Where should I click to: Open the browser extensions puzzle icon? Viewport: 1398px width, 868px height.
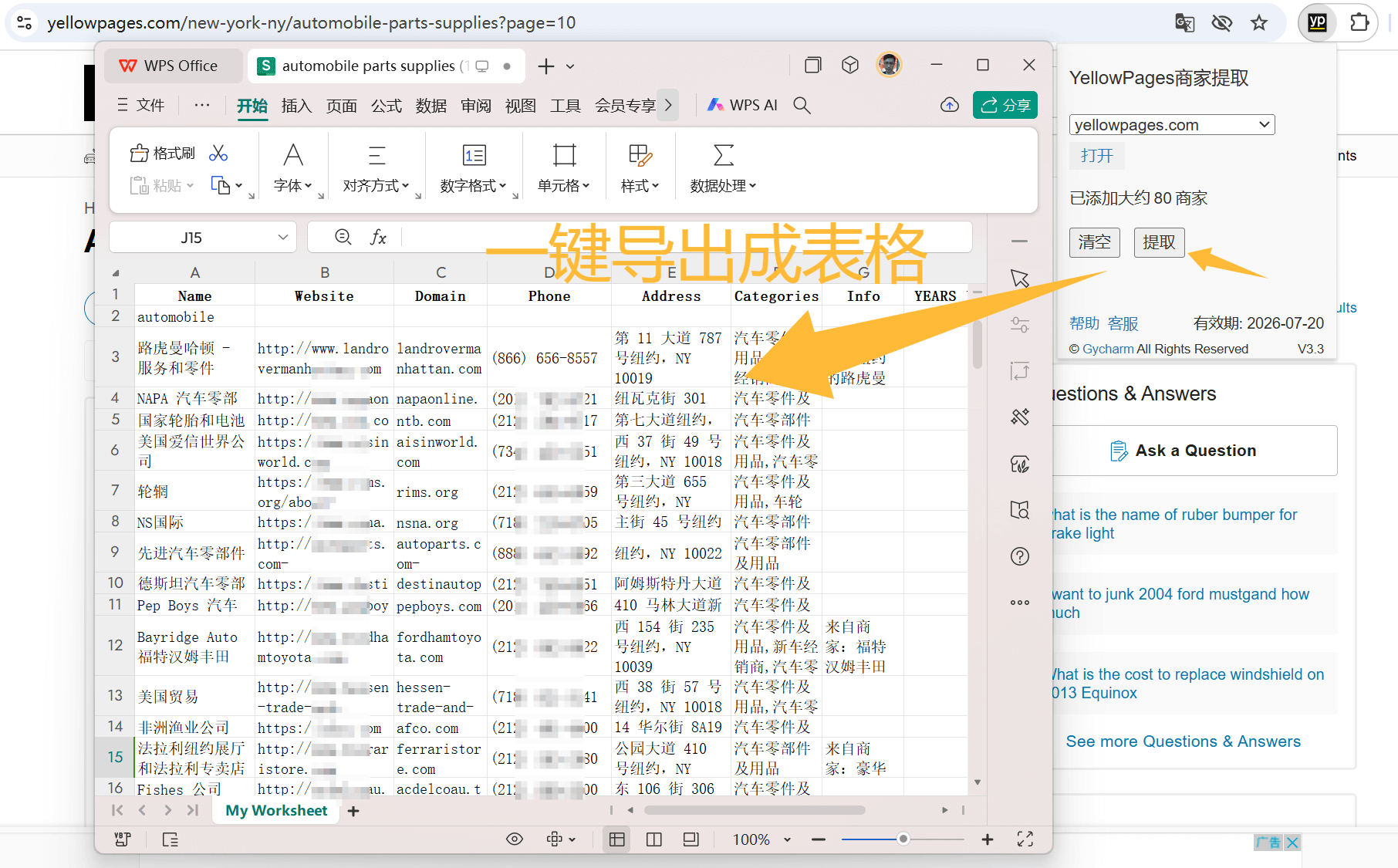tap(1359, 22)
